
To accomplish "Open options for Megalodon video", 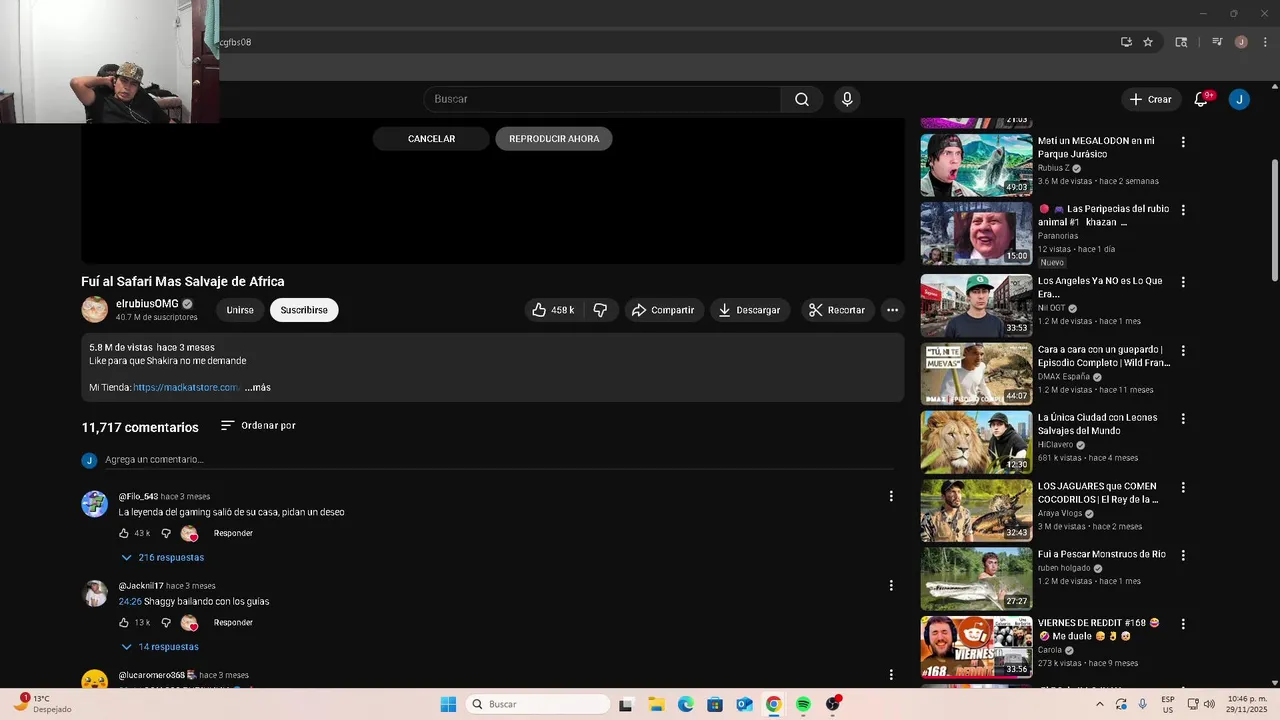I will tap(1183, 142).
